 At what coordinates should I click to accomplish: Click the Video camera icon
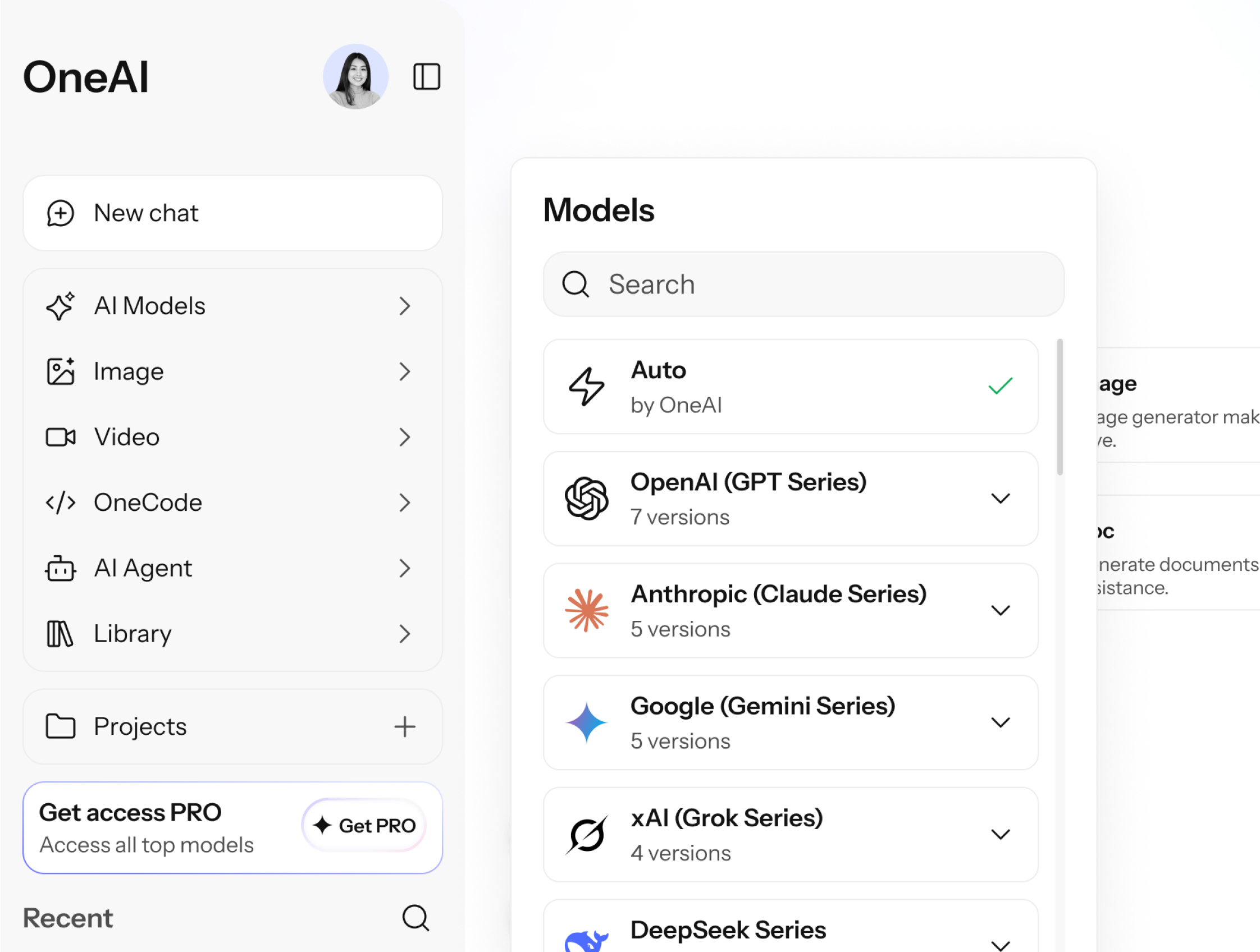(x=61, y=437)
